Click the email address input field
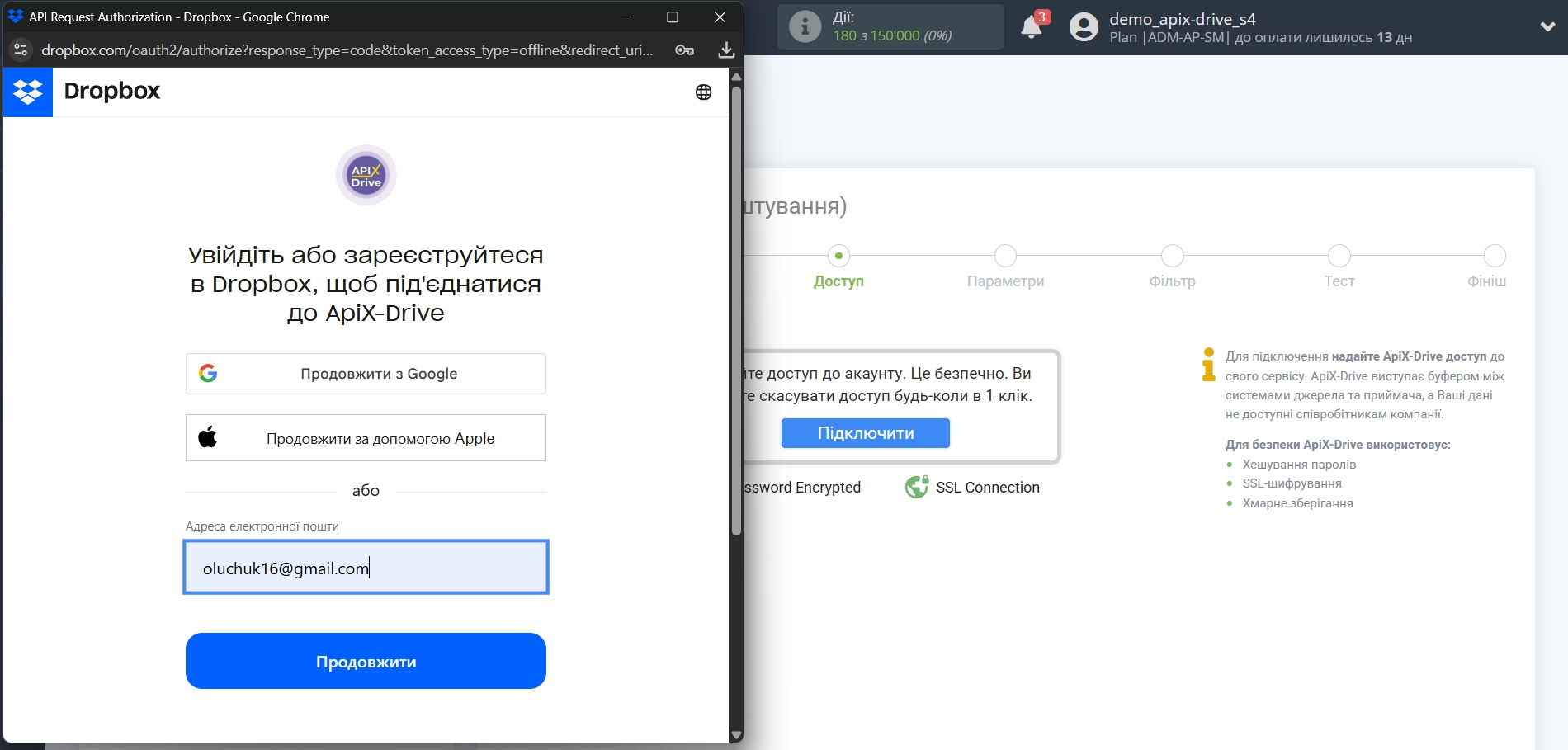The width and height of the screenshot is (1568, 750). [366, 567]
